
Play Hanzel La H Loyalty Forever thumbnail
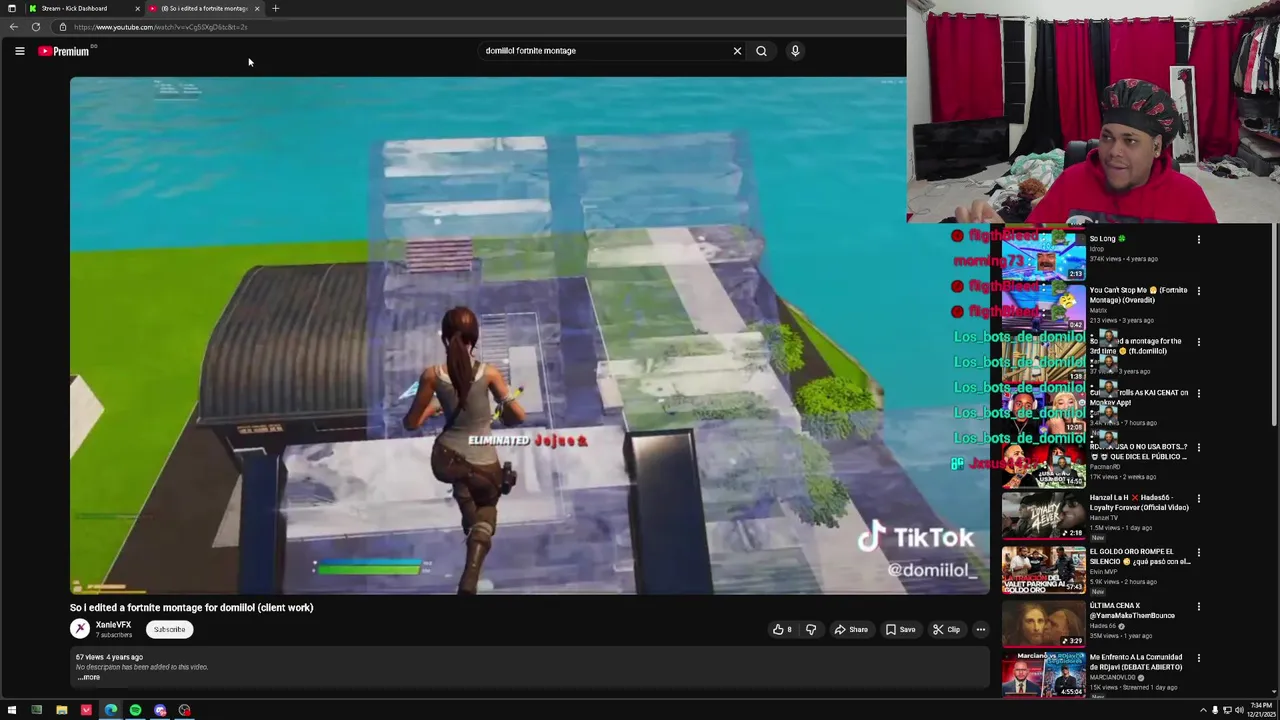pos(1043,515)
